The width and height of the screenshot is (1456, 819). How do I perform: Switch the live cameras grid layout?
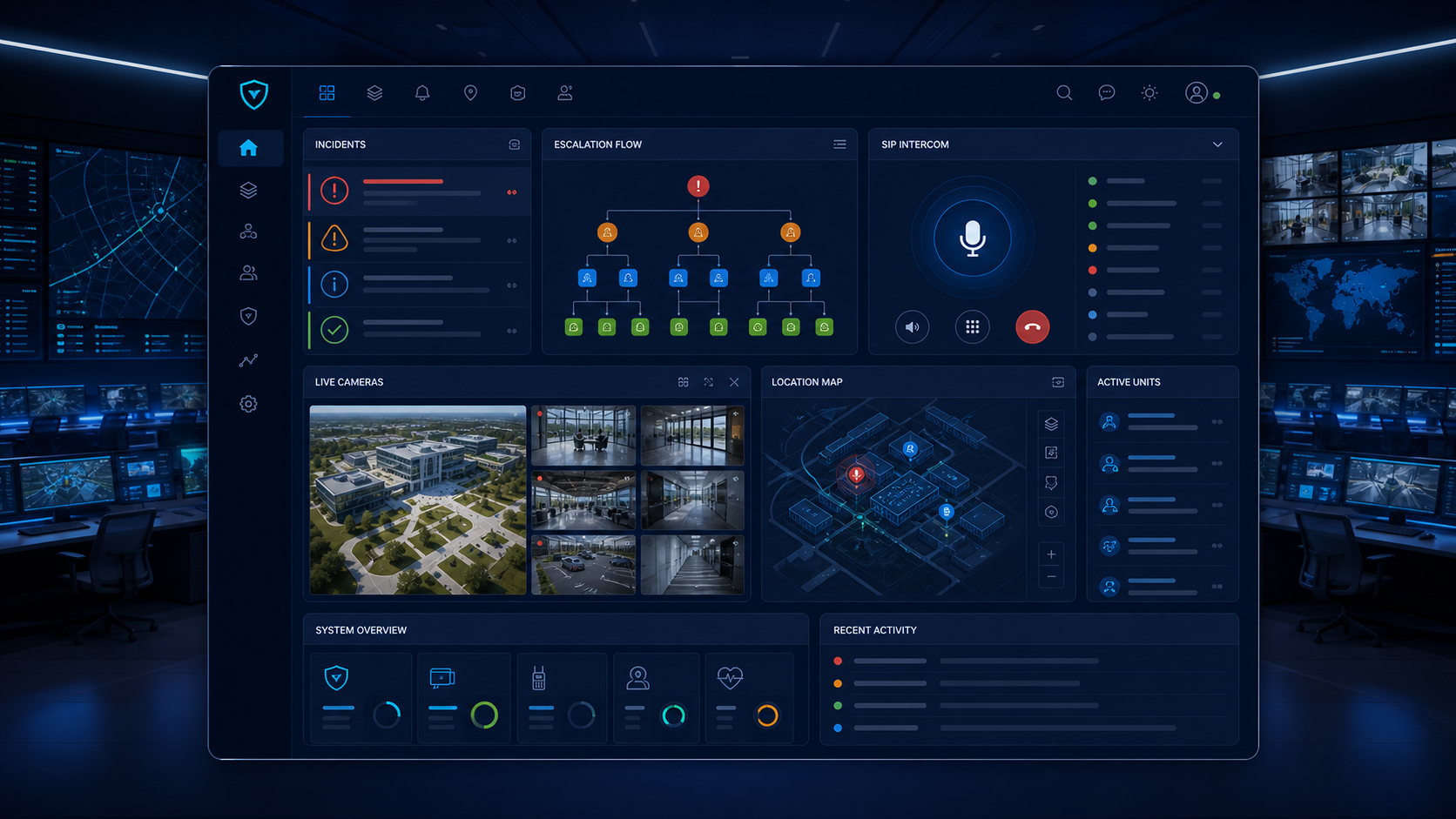point(684,382)
